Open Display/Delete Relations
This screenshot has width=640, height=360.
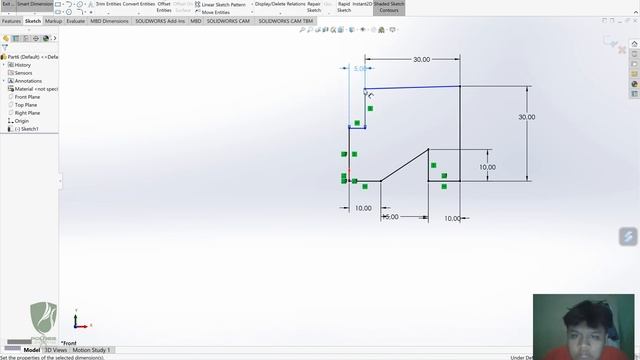280,4
